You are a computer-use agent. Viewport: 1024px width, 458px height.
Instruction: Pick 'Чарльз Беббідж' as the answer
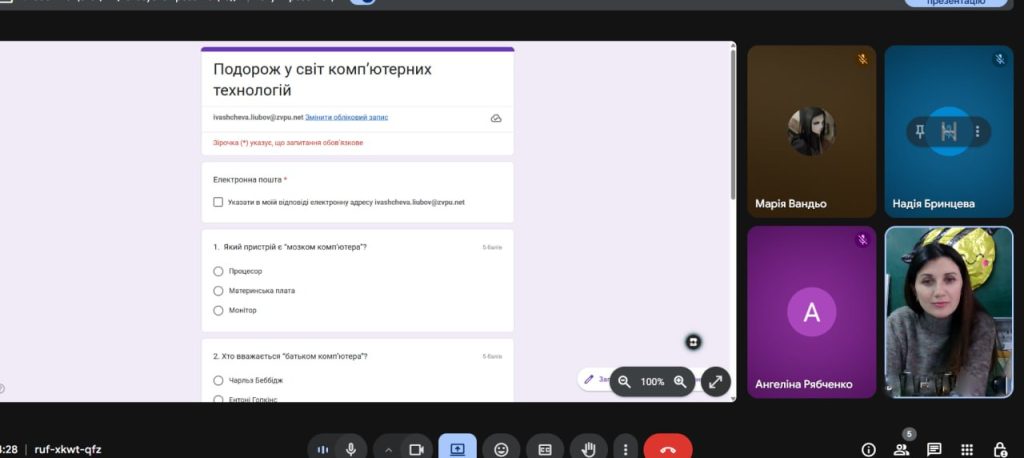point(218,380)
